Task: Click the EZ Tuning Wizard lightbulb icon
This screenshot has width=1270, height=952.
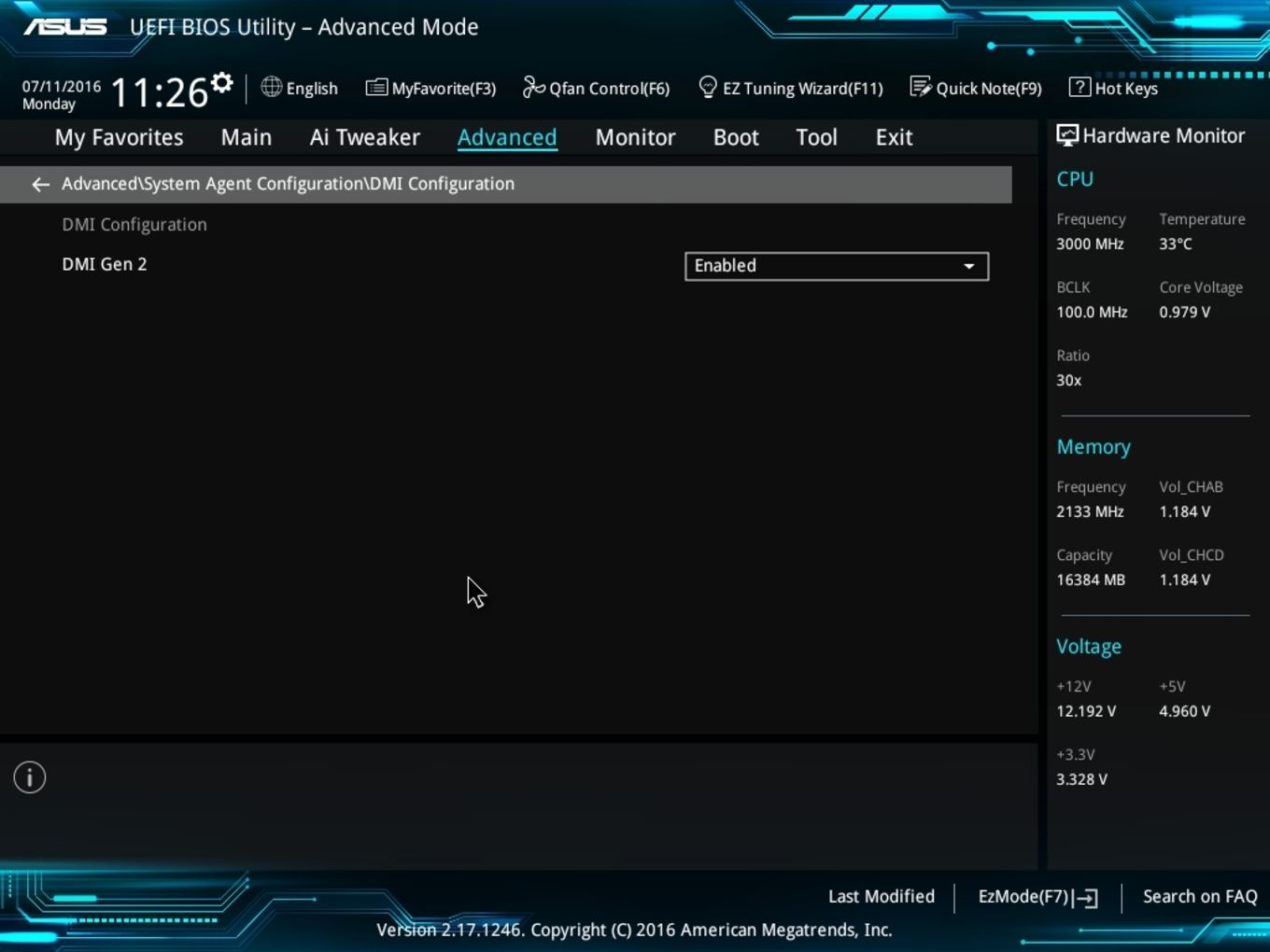Action: point(708,87)
